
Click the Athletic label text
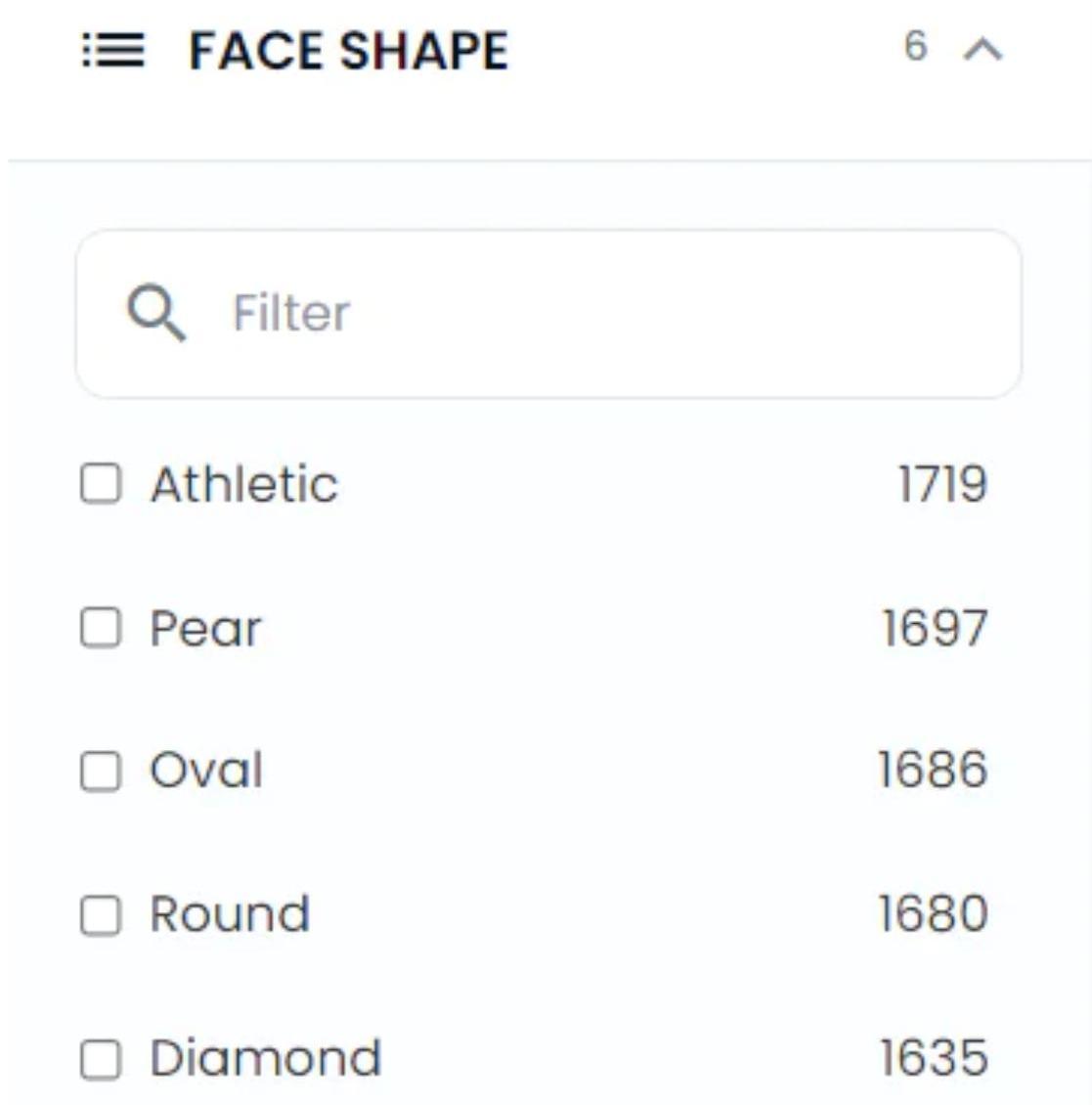(x=244, y=484)
